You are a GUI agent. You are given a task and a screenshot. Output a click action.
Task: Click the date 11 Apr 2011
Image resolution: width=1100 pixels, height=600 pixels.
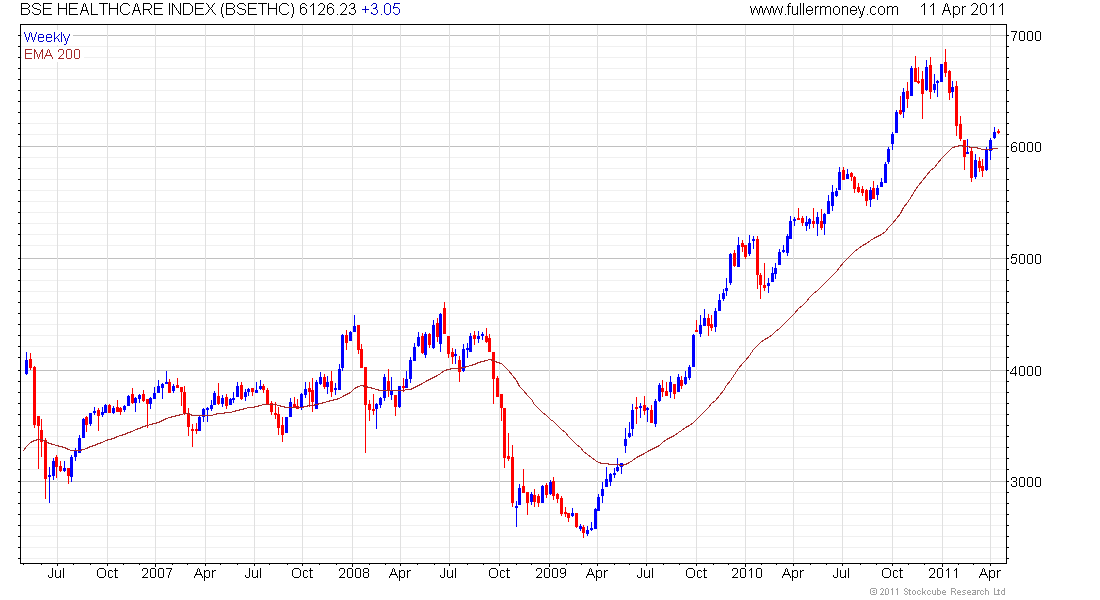[x=962, y=10]
